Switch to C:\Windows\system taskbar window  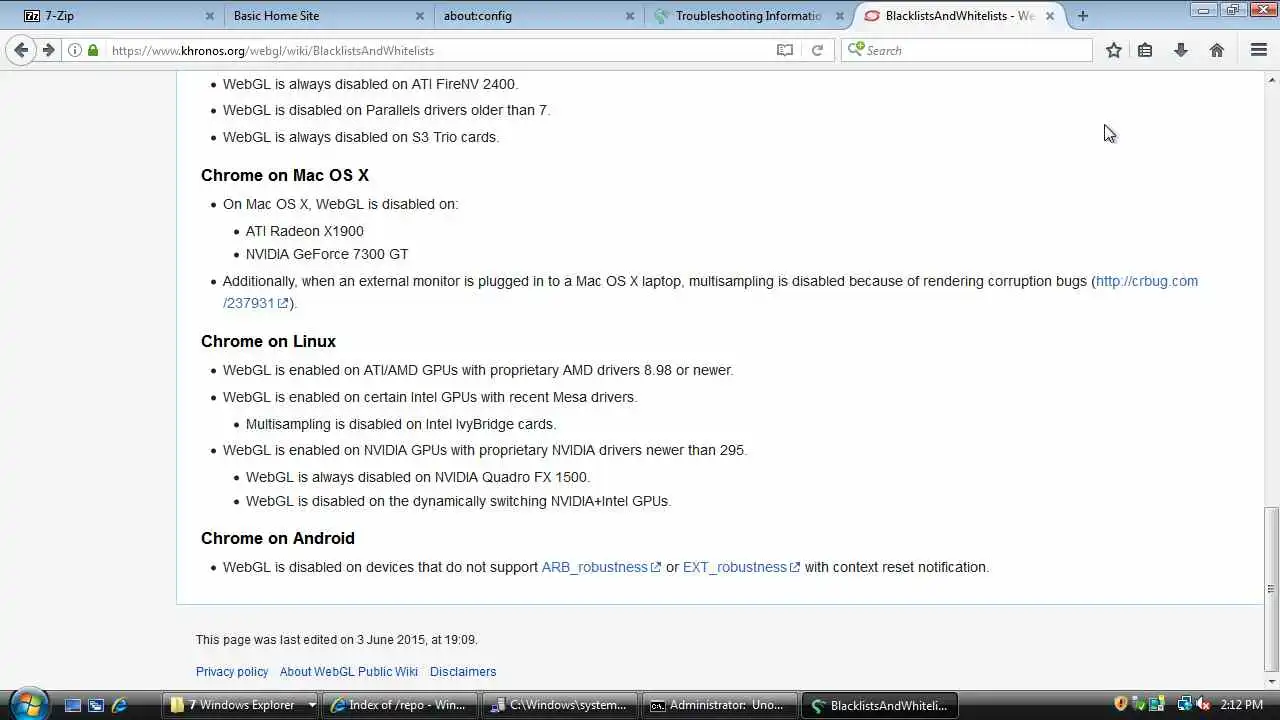tap(560, 705)
